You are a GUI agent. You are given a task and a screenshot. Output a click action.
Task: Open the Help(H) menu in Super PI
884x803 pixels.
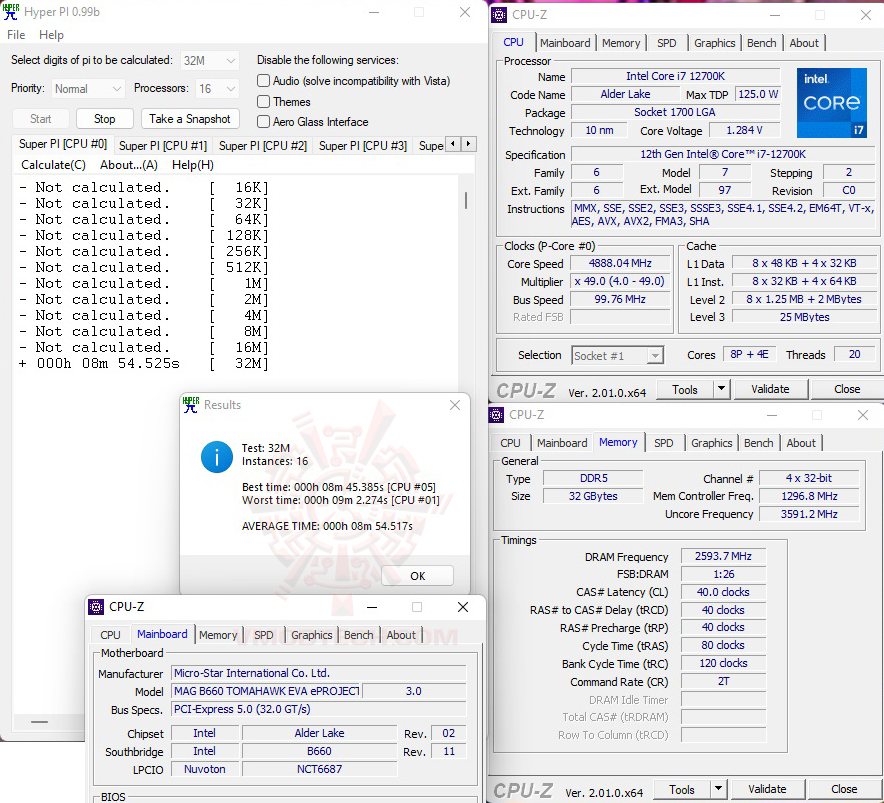(193, 165)
